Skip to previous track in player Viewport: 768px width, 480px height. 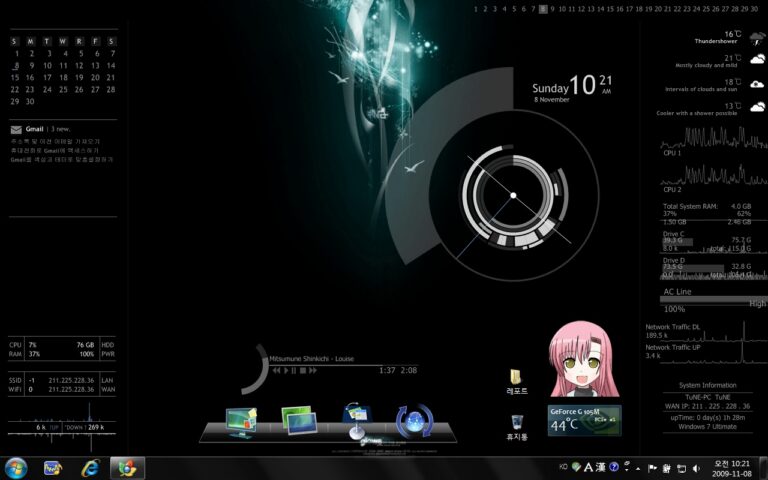[277, 370]
